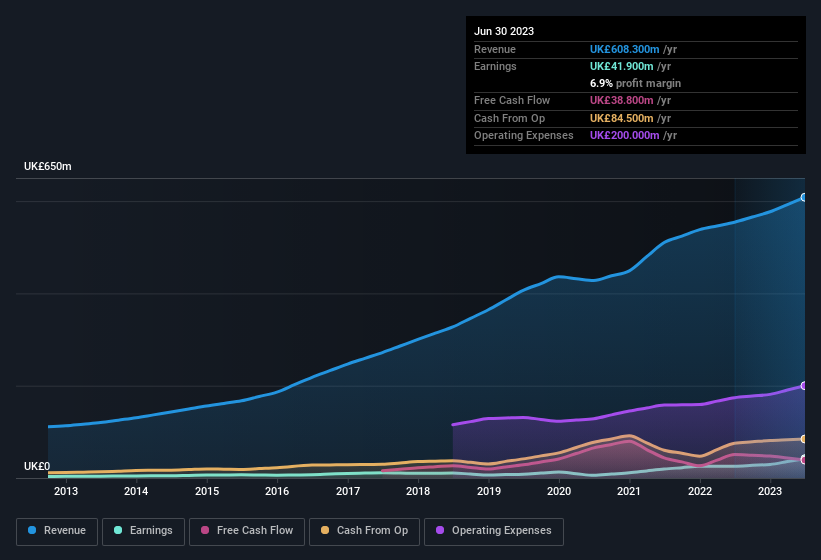Click the UK£650m y-axis label
This screenshot has height=560, width=821.
[x=48, y=166]
